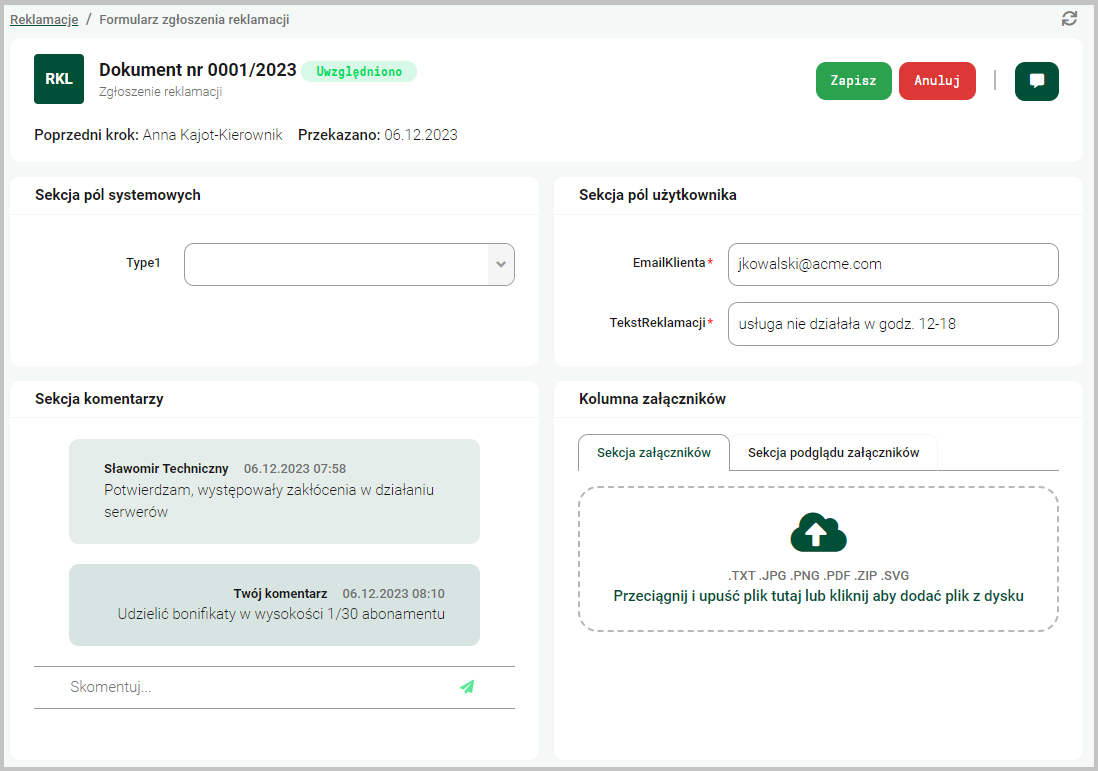This screenshot has width=1098, height=771.
Task: Open the comments chat bubble icon
Action: [x=1036, y=82]
